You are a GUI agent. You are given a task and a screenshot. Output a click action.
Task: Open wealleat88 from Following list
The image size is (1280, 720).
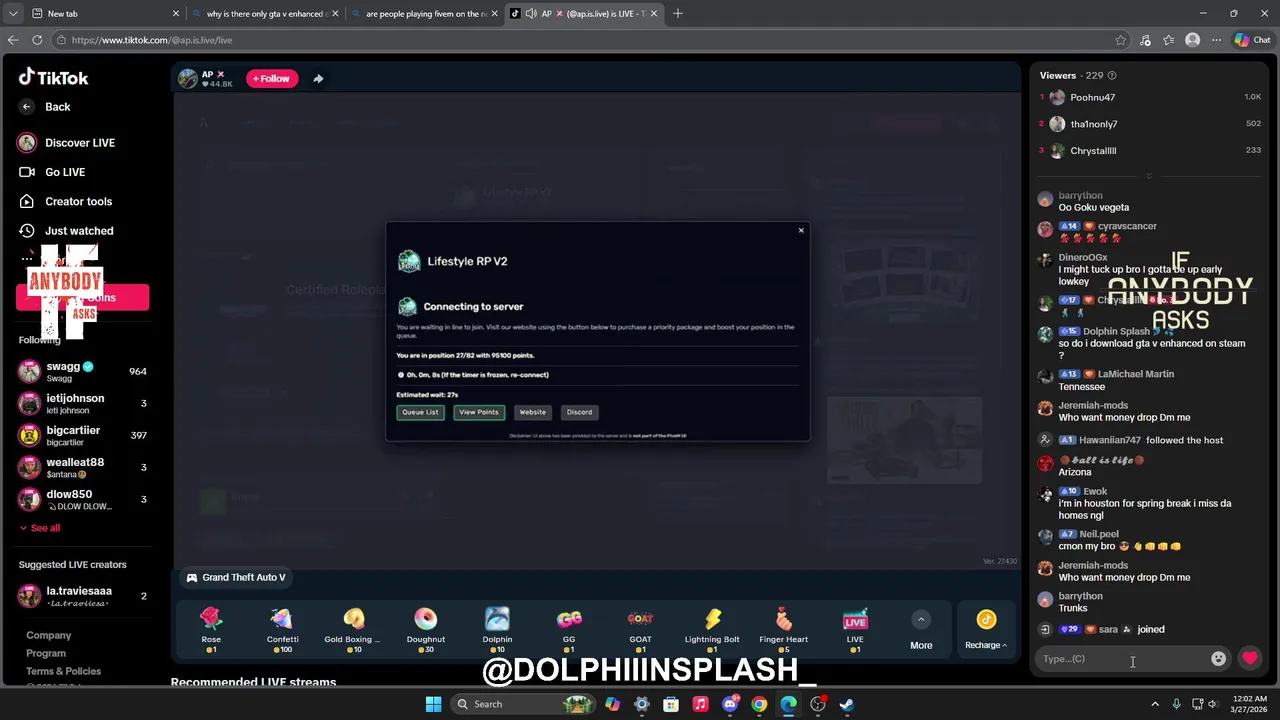(82, 467)
